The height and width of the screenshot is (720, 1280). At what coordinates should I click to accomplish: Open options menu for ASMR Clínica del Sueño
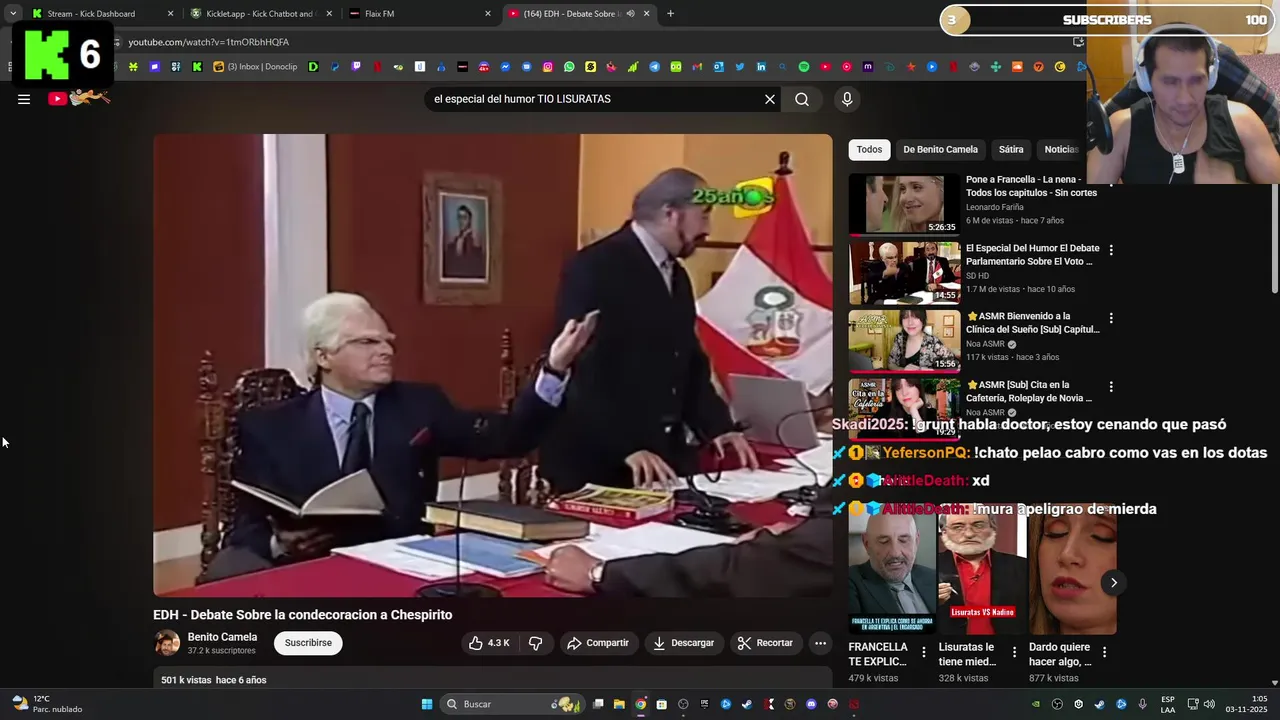point(1110,318)
